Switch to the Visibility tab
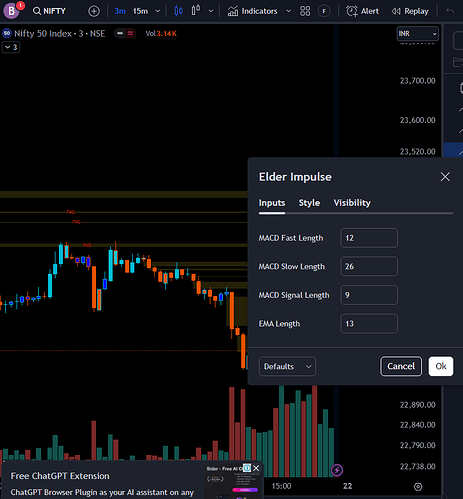Image resolution: width=463 pixels, height=499 pixels. coord(352,203)
